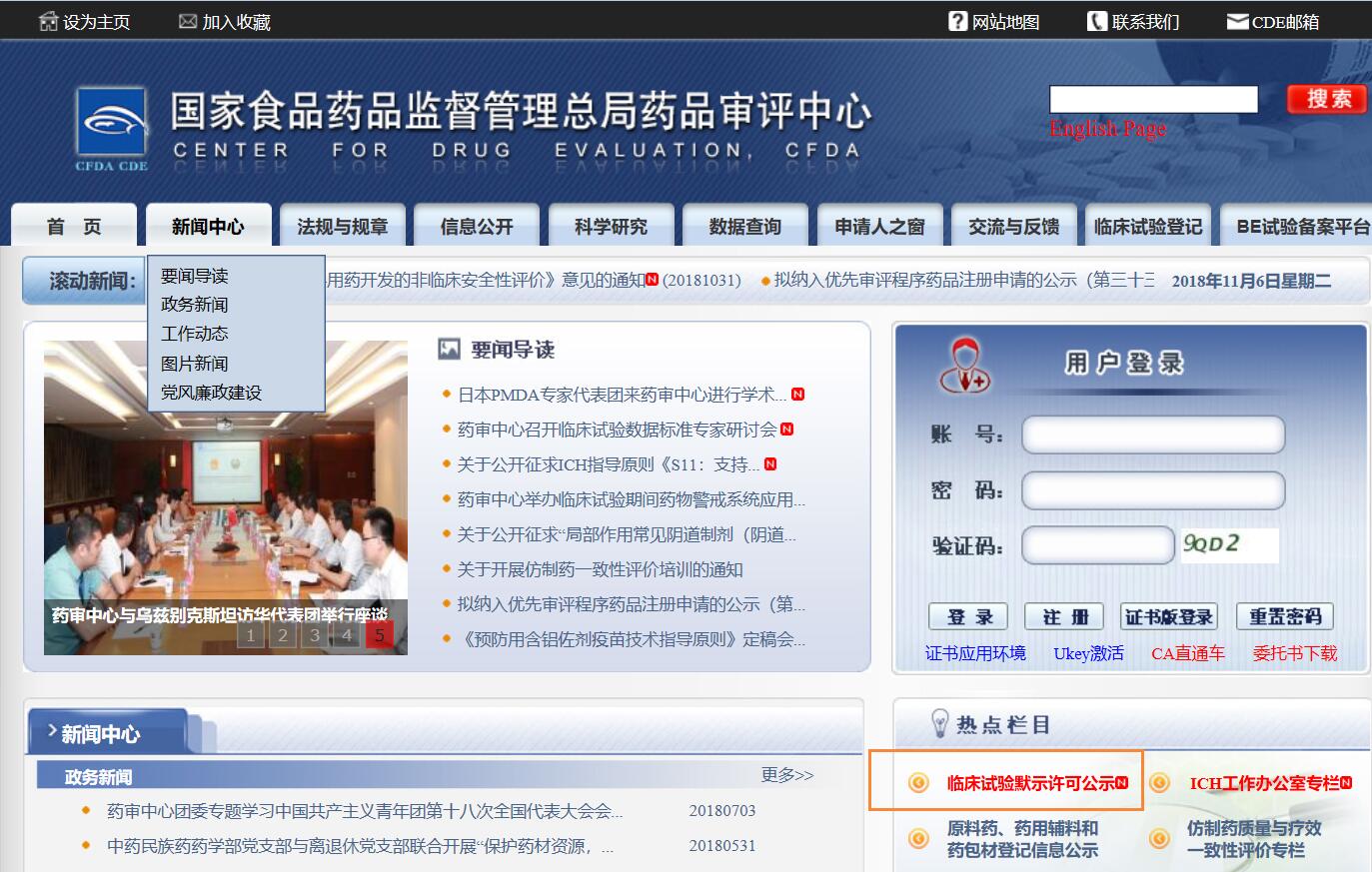Click the CFDA CDE logo

pyautogui.click(x=111, y=129)
